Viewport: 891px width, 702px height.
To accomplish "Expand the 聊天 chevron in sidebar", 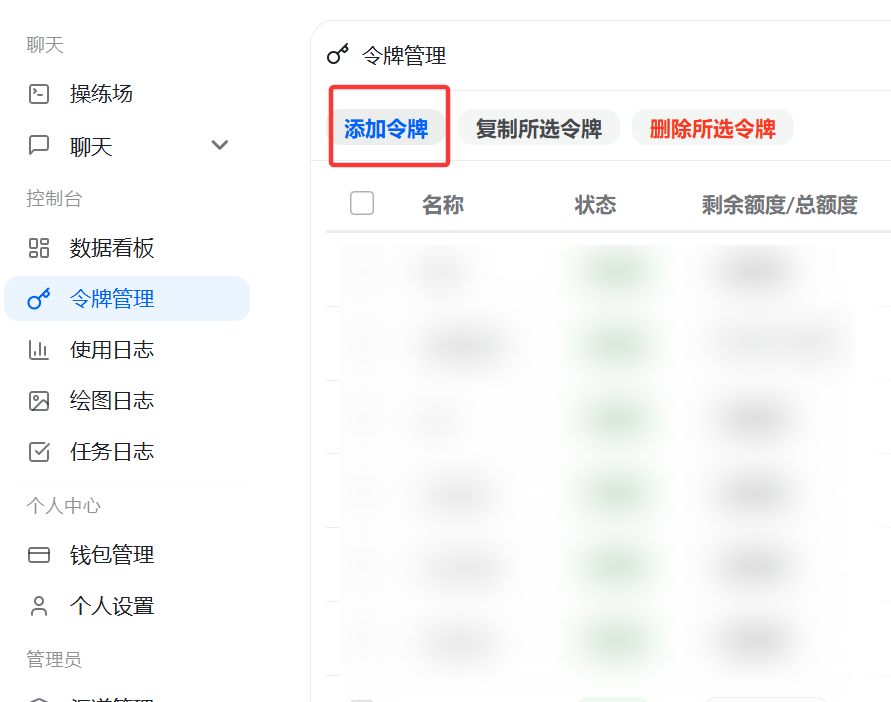I will click(x=219, y=145).
